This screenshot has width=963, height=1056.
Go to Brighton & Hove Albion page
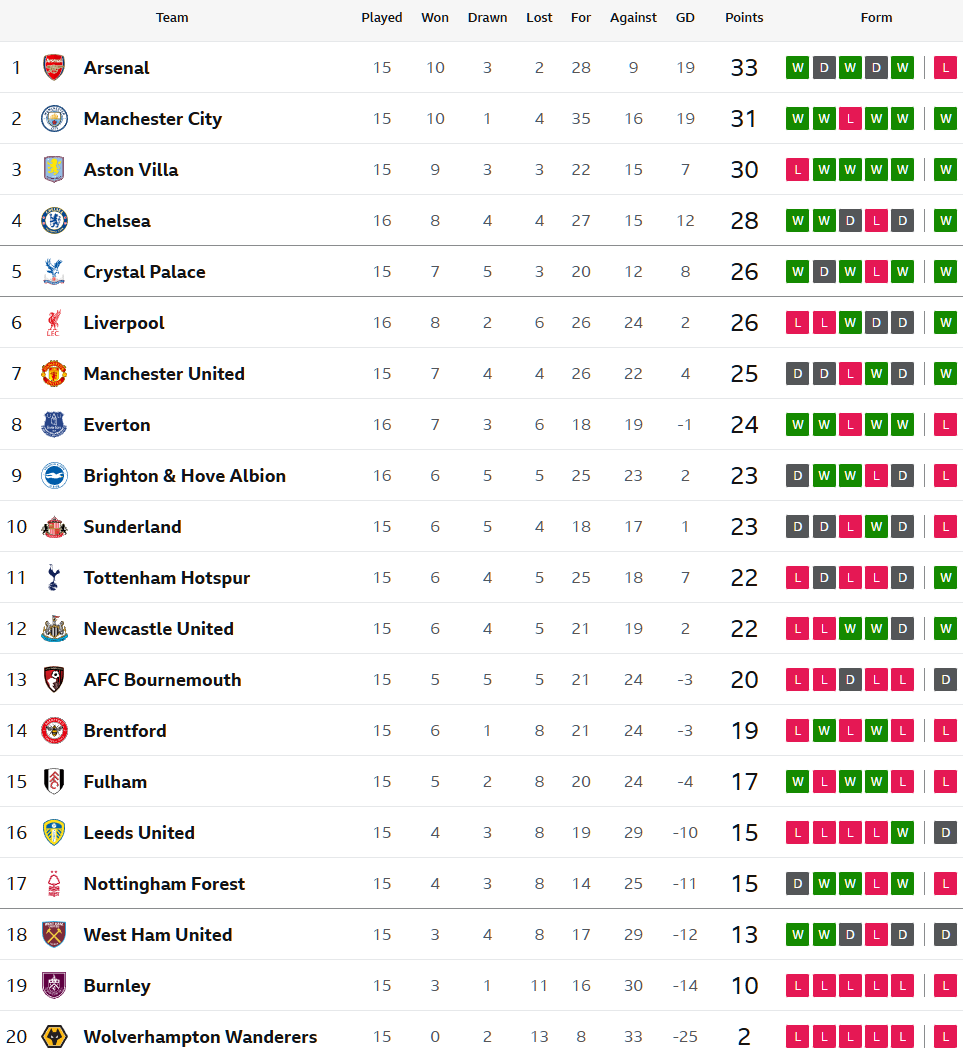[x=184, y=476]
